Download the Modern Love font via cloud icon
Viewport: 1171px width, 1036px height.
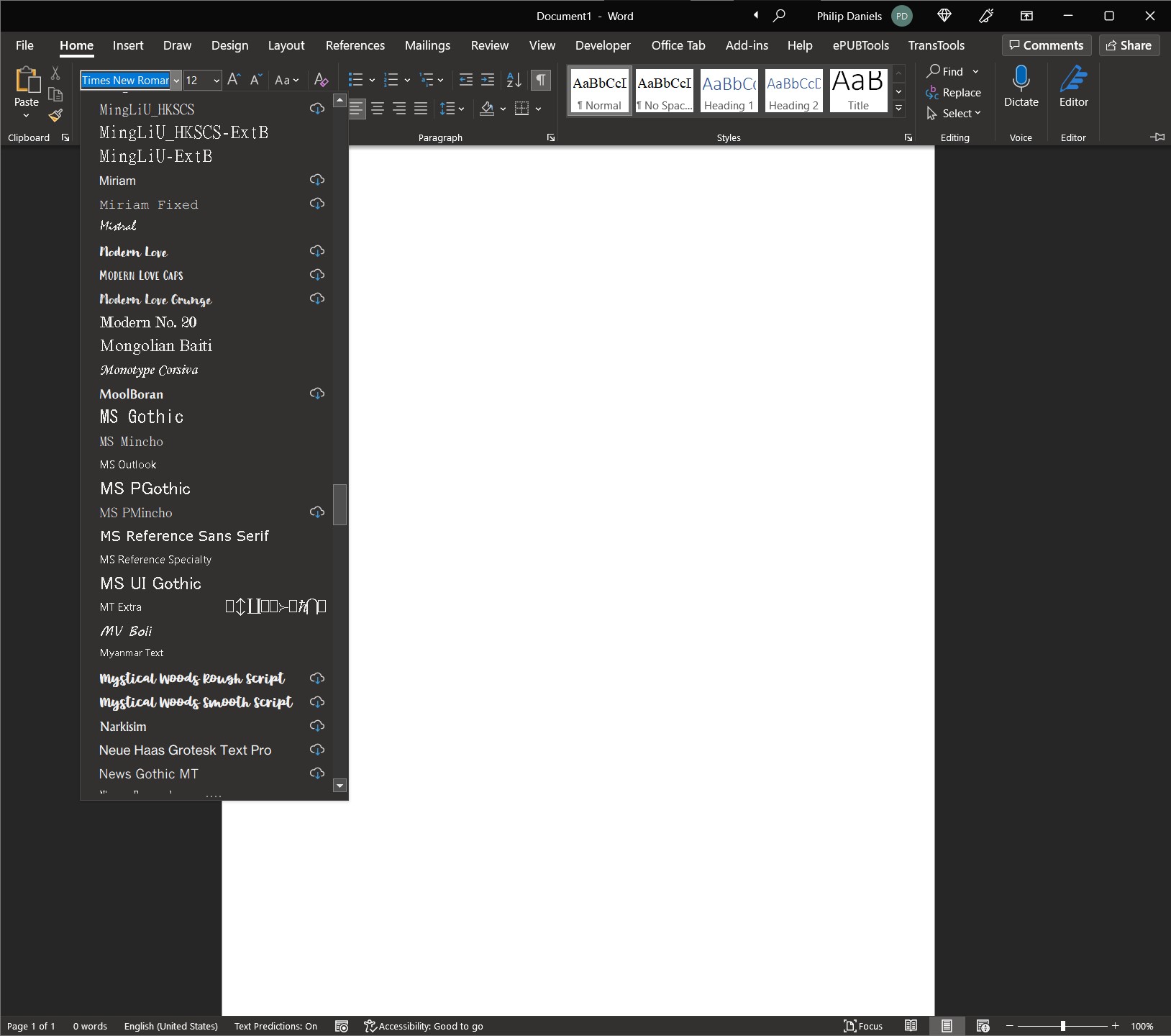[x=317, y=251]
